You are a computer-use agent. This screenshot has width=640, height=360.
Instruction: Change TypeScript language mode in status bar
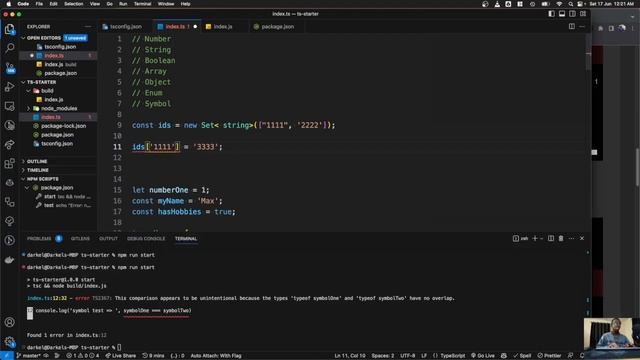click(x=452, y=356)
